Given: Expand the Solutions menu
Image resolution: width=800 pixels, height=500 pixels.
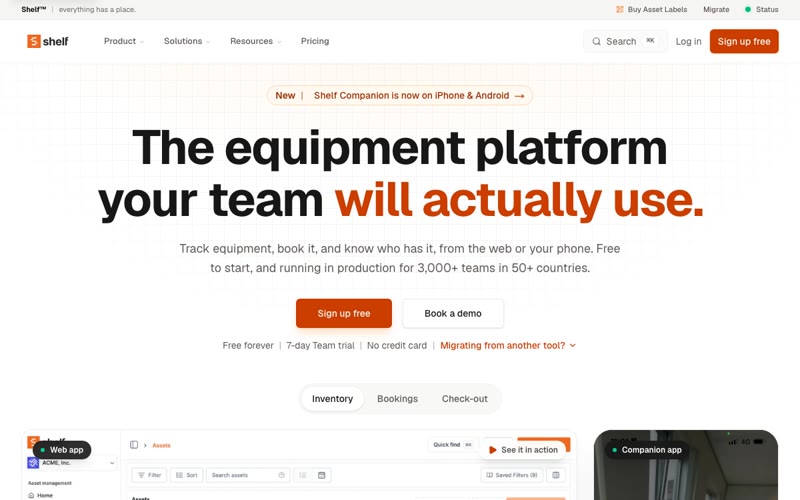Looking at the screenshot, I should click(187, 41).
